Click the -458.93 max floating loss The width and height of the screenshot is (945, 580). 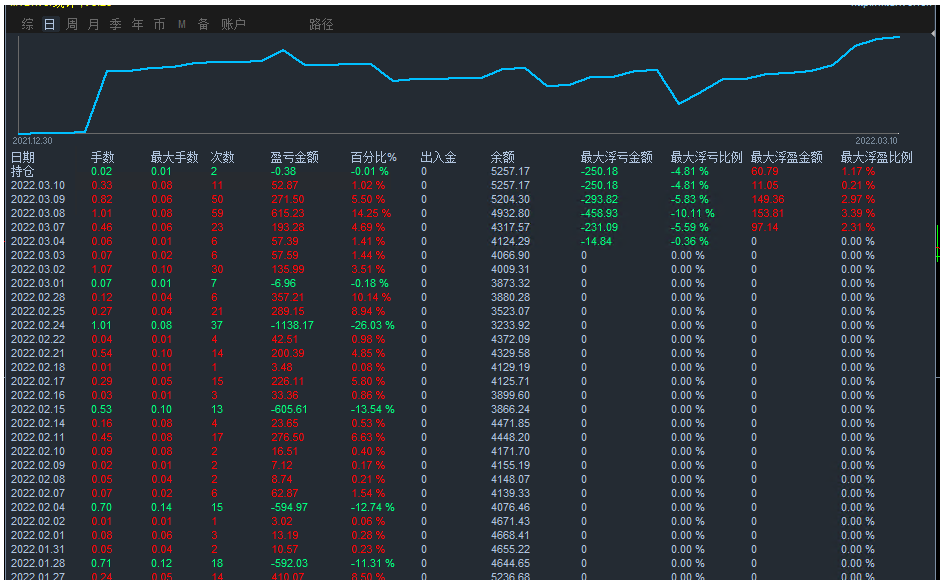[x=600, y=213]
